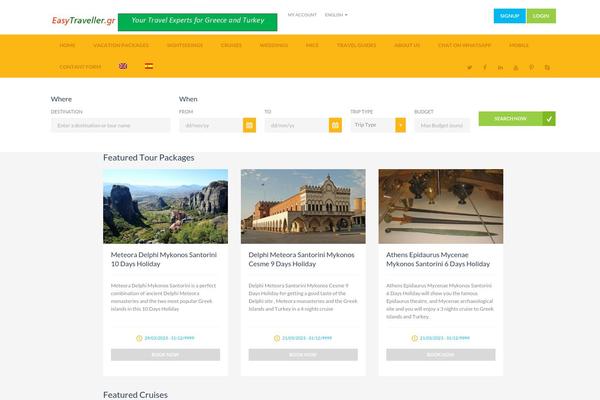
Task: Open the EasyTraveller.gr logo home link
Action: [83, 20]
